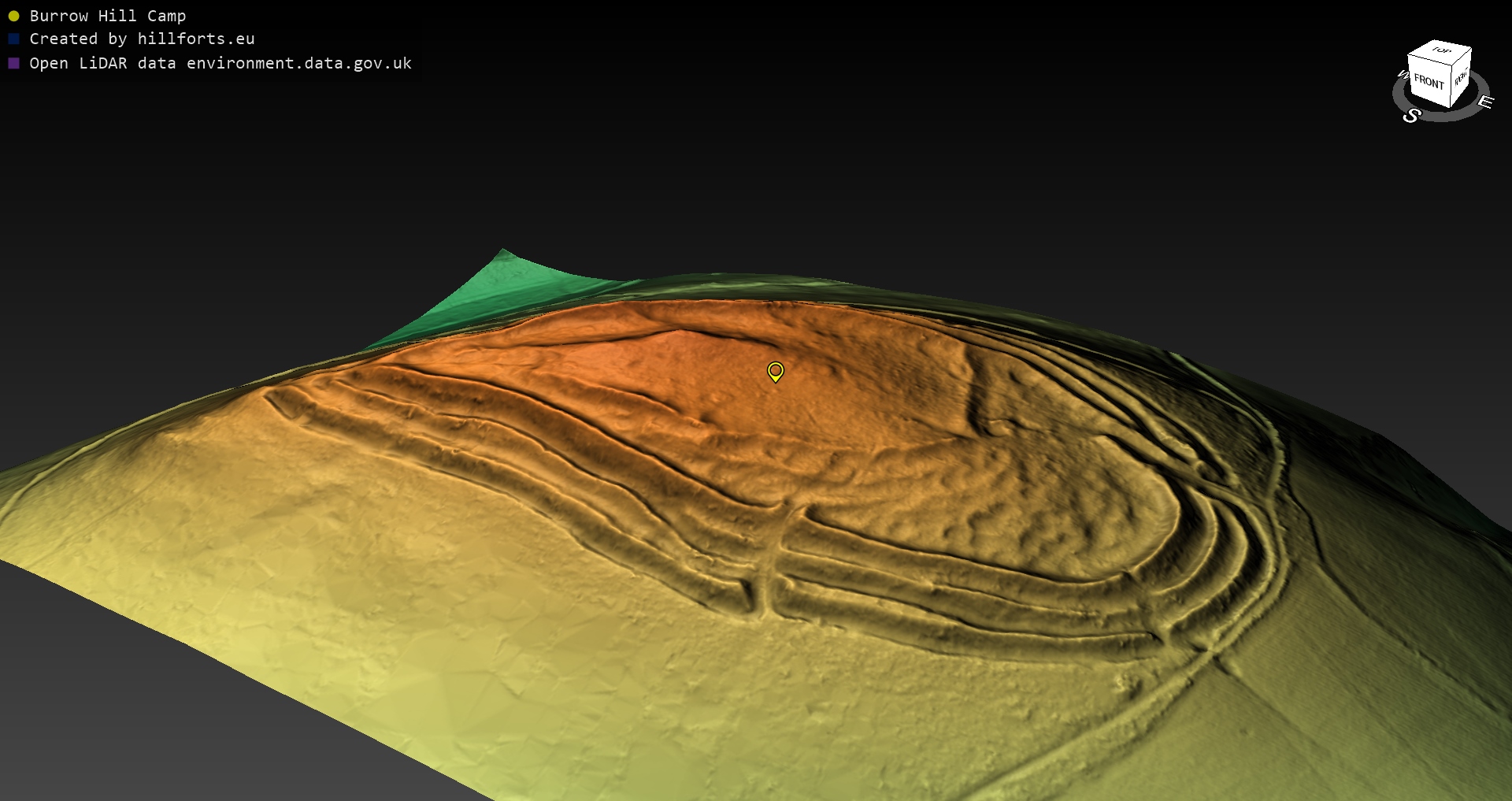Click the purple square beside Open LiDAR data
The height and width of the screenshot is (801, 1512).
click(13, 63)
